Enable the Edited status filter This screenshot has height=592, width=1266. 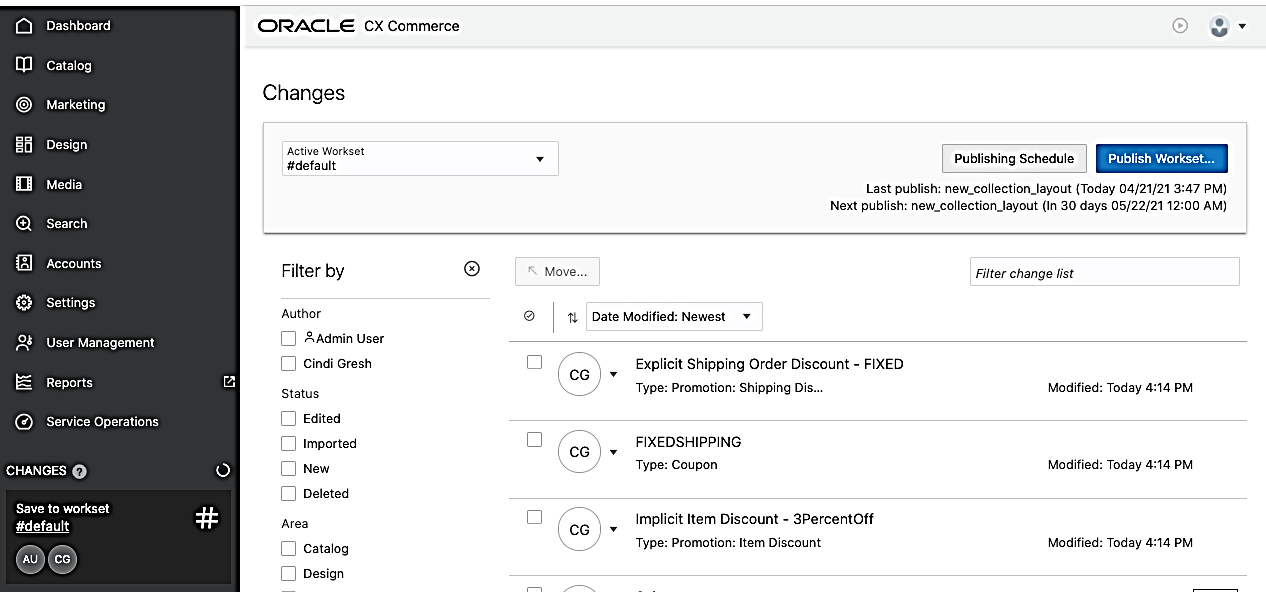289,419
